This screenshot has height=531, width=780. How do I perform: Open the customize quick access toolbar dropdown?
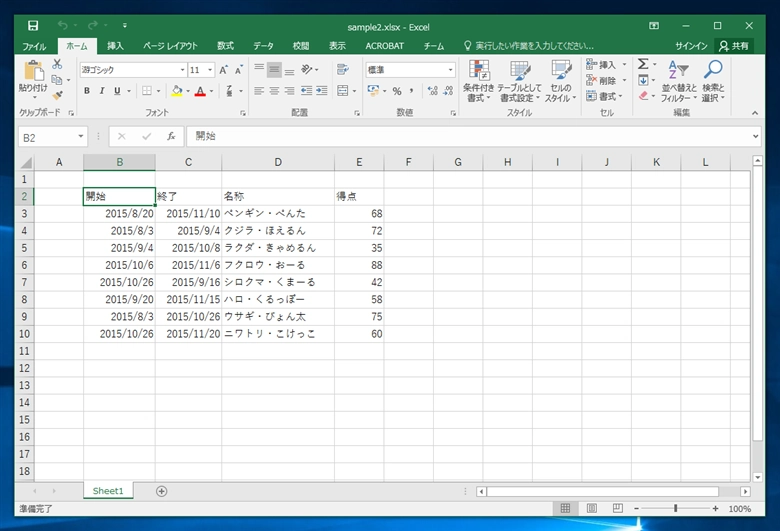(124, 25)
